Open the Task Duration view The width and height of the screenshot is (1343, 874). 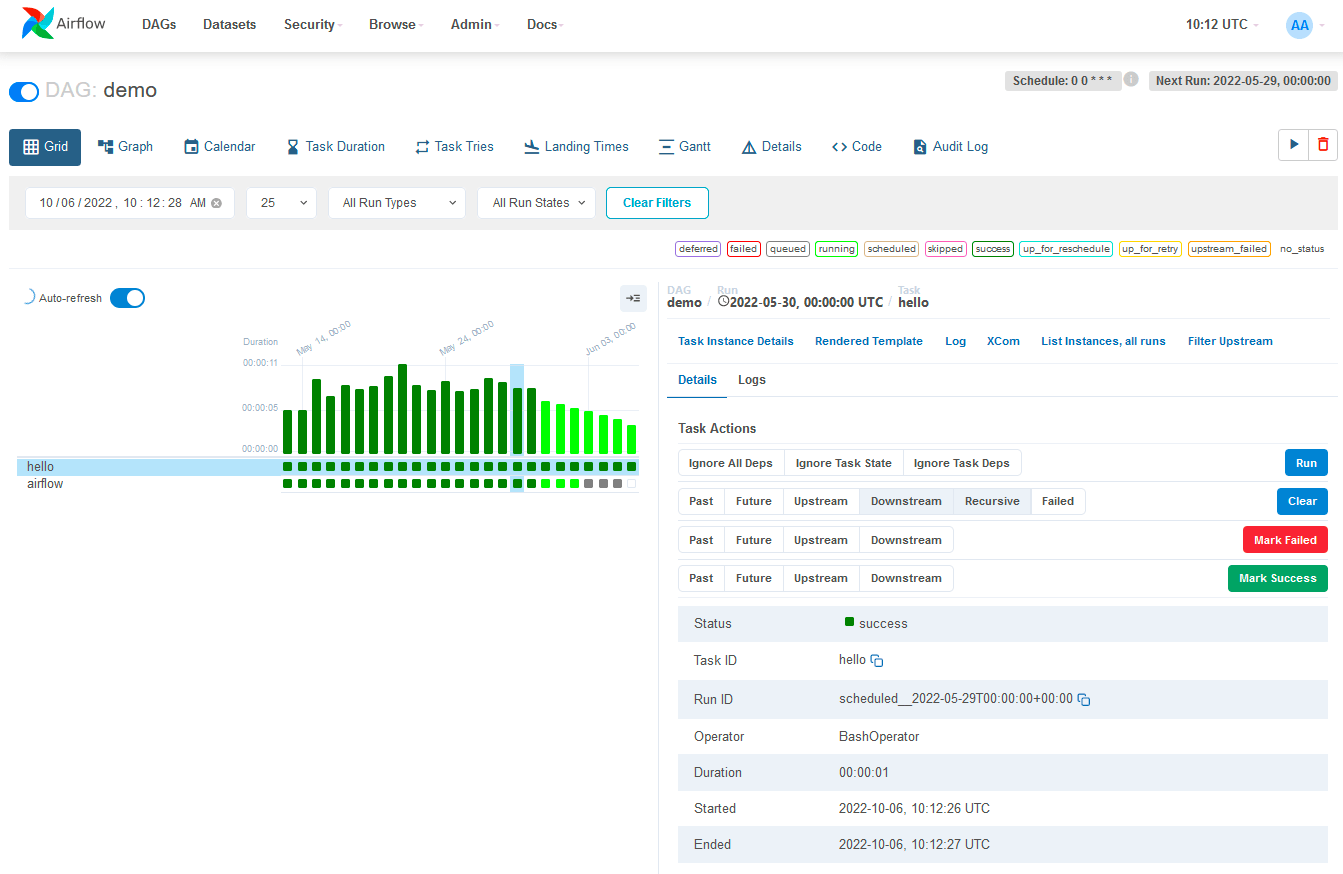335,146
